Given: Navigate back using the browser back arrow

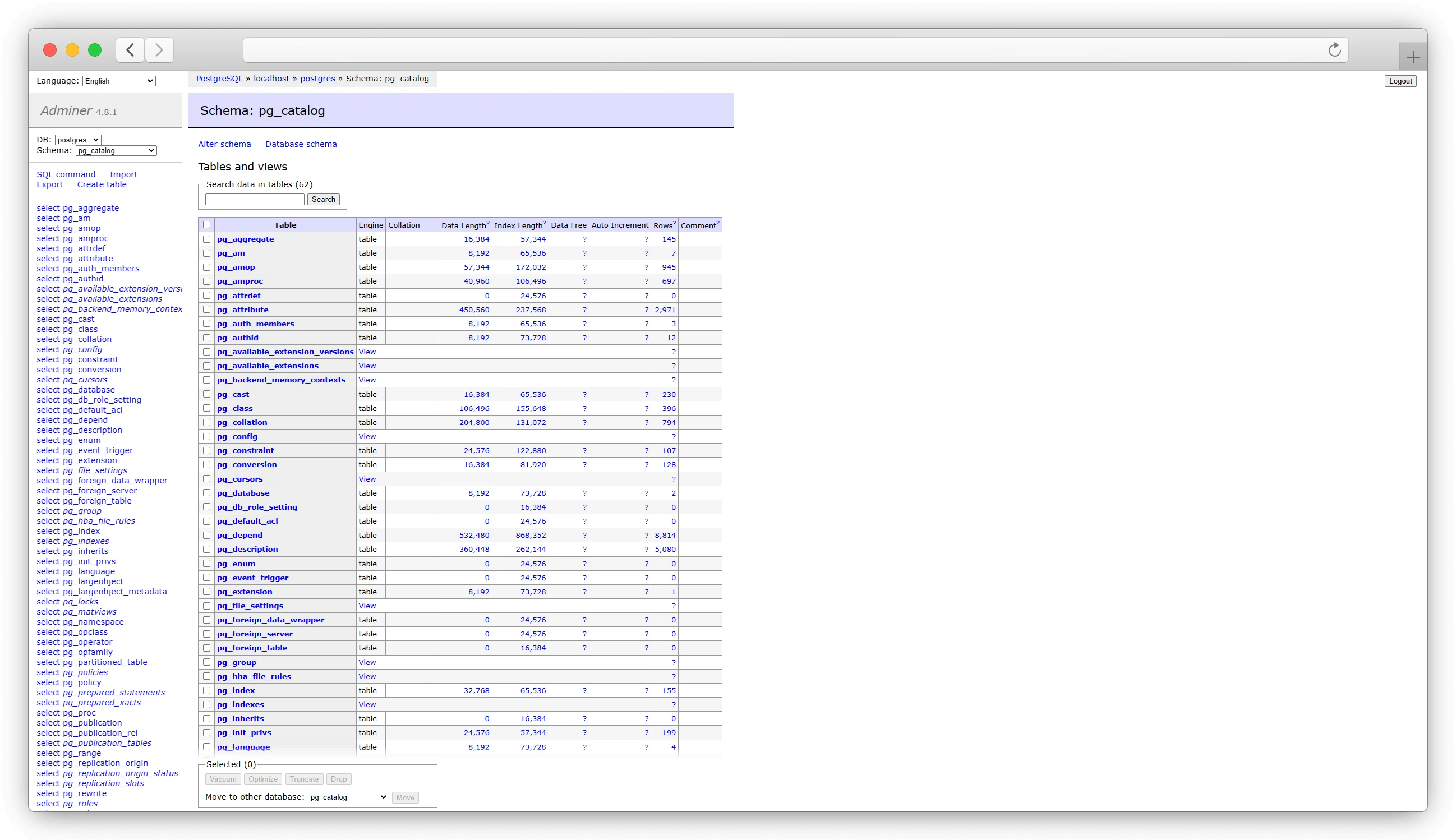Looking at the screenshot, I should tap(130, 49).
